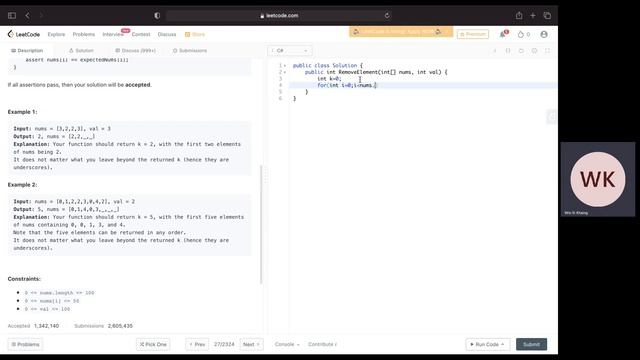Open the privacy shield icon in Safari

[157, 16]
